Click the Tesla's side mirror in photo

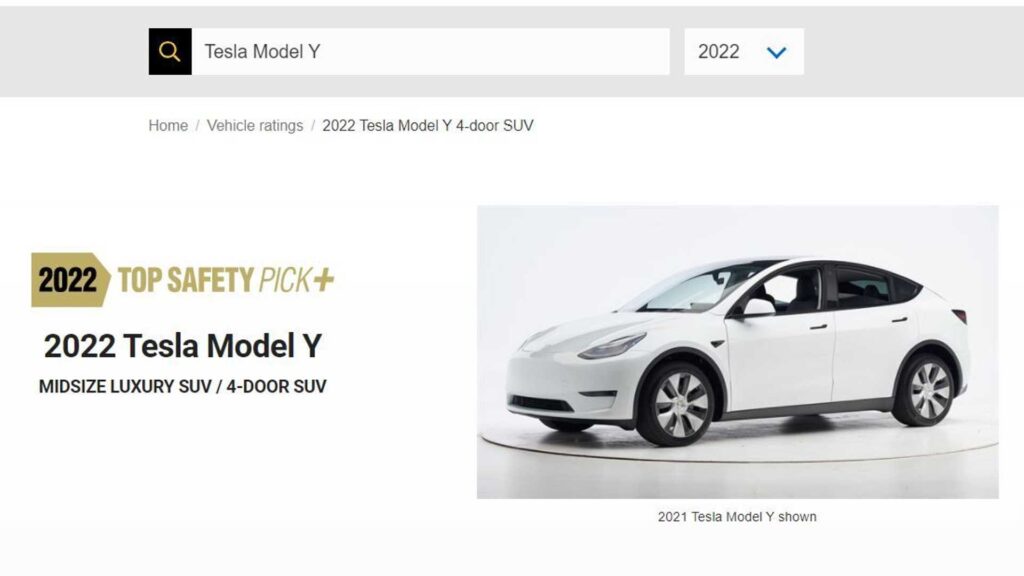(756, 307)
